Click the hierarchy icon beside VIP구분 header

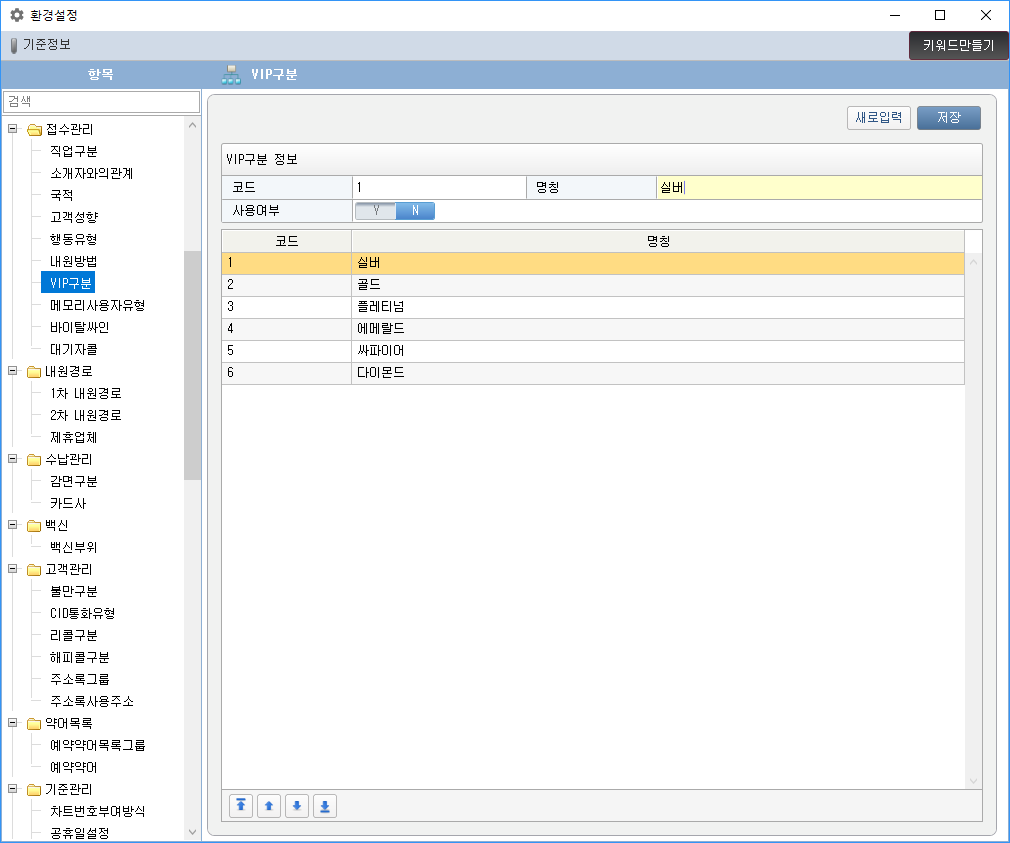click(231, 75)
